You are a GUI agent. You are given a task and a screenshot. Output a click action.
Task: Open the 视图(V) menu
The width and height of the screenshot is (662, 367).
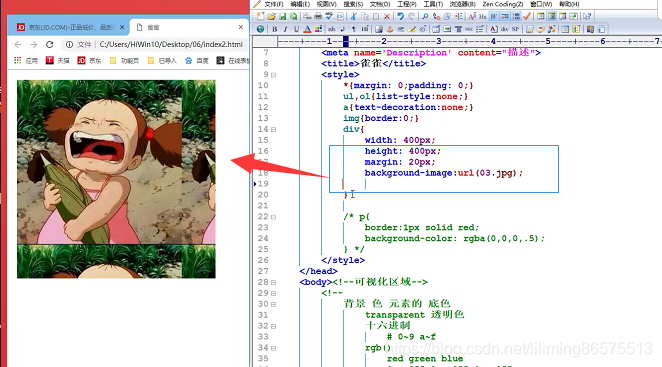click(x=326, y=4)
